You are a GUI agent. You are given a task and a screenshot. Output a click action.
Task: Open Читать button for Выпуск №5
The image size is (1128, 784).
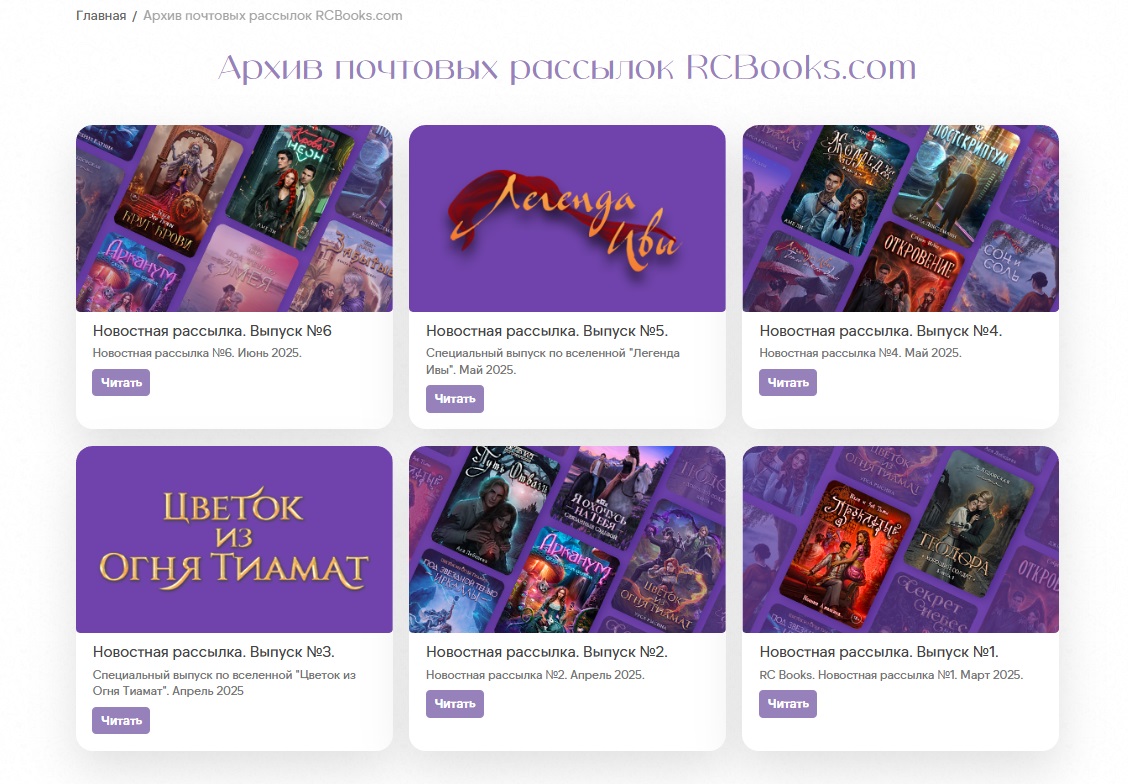(x=455, y=399)
